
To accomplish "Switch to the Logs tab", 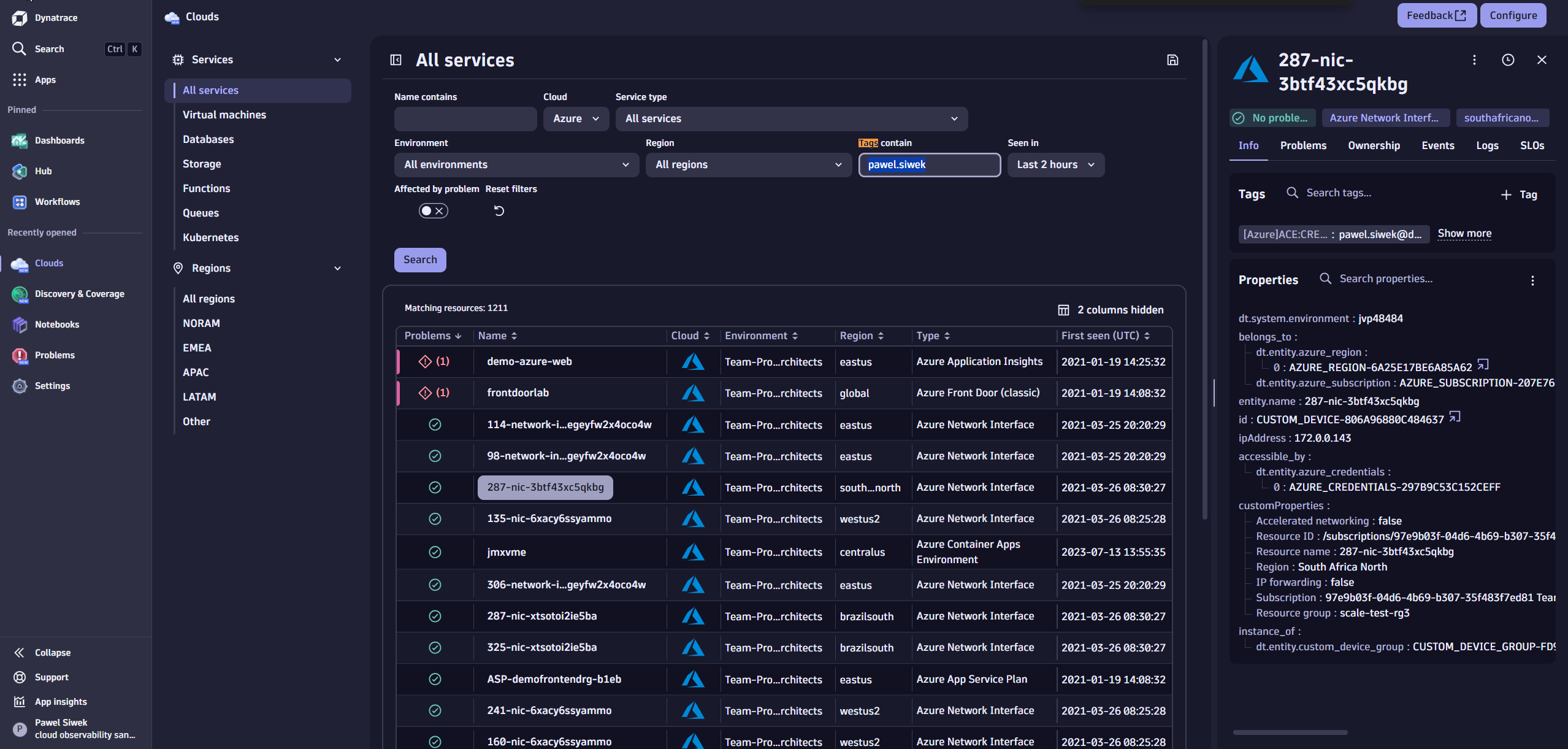I will (1488, 145).
